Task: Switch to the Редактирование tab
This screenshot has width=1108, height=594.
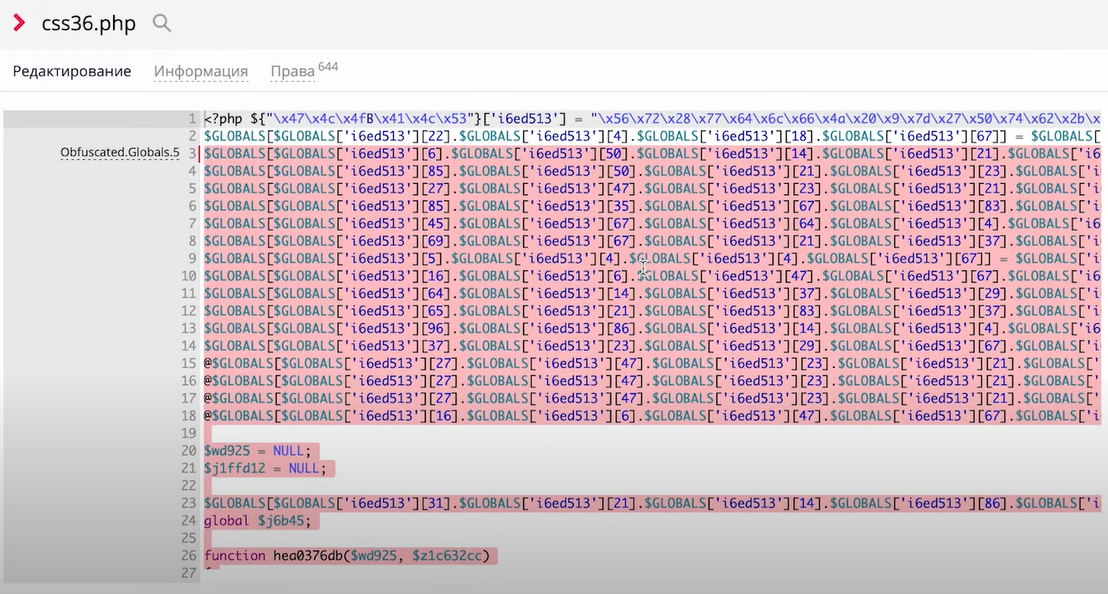Action: (x=72, y=71)
